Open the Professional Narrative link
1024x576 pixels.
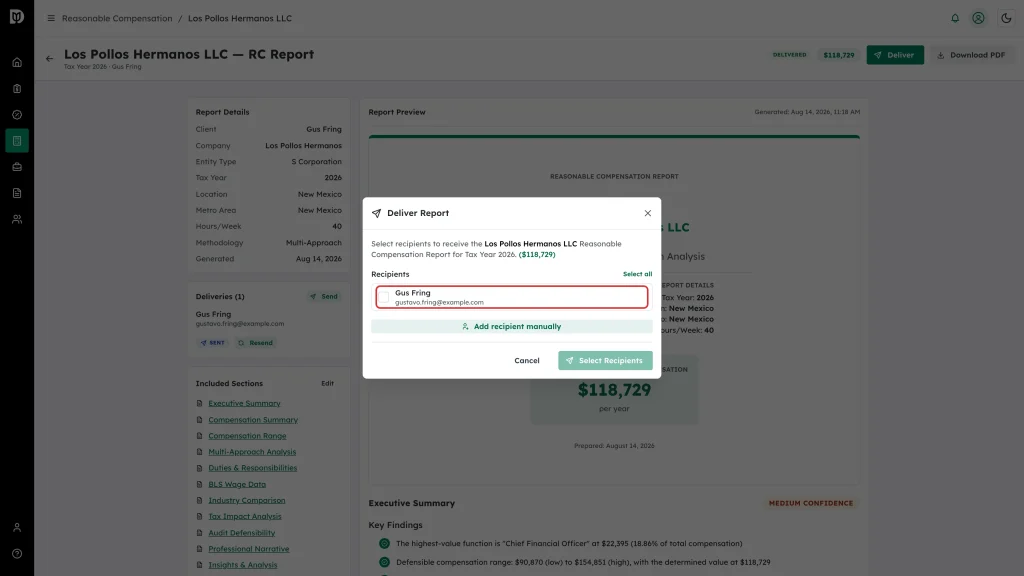(x=249, y=549)
